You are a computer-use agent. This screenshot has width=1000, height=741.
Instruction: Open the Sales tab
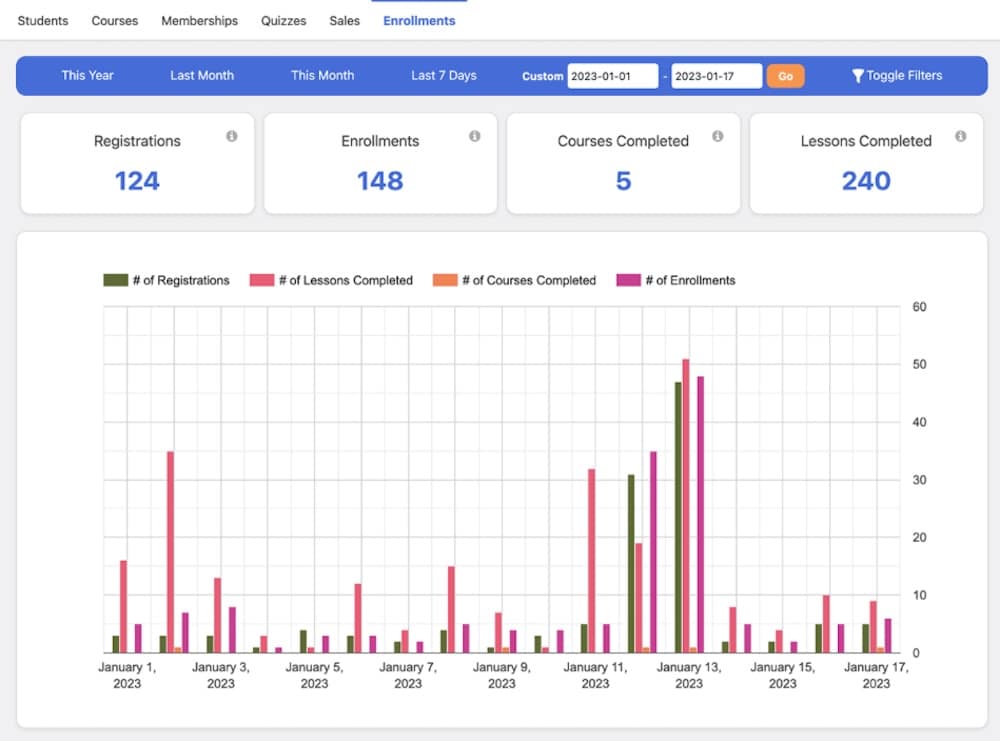click(344, 20)
